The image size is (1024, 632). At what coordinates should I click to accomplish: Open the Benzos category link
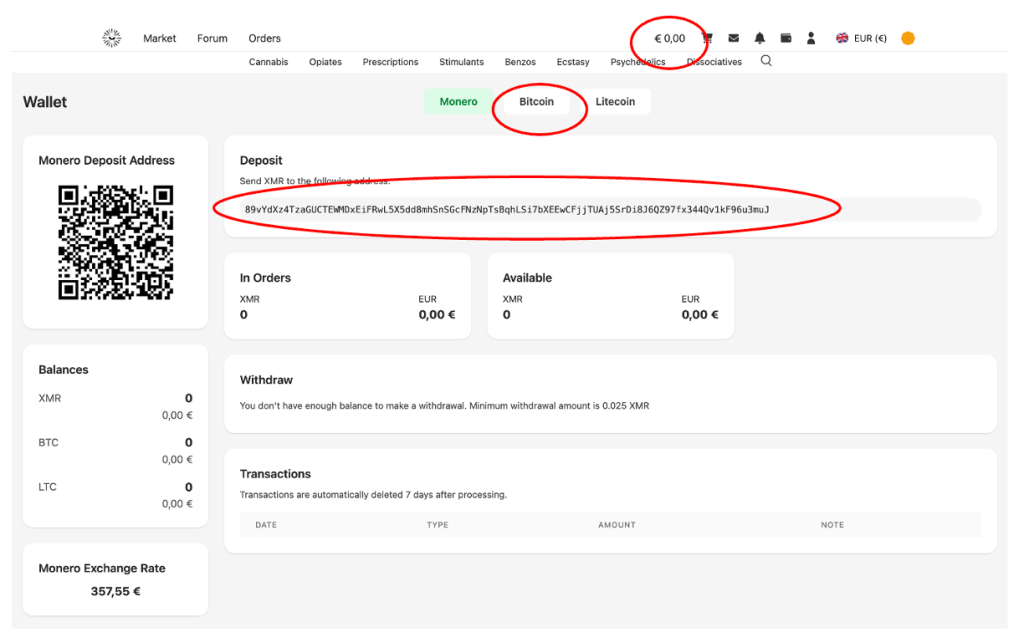[520, 62]
